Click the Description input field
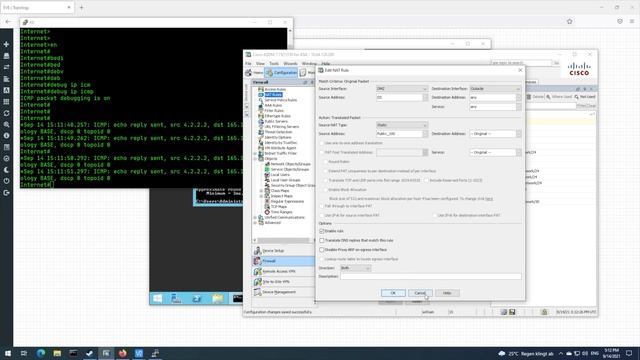The width and height of the screenshot is (640, 360). coord(431,276)
